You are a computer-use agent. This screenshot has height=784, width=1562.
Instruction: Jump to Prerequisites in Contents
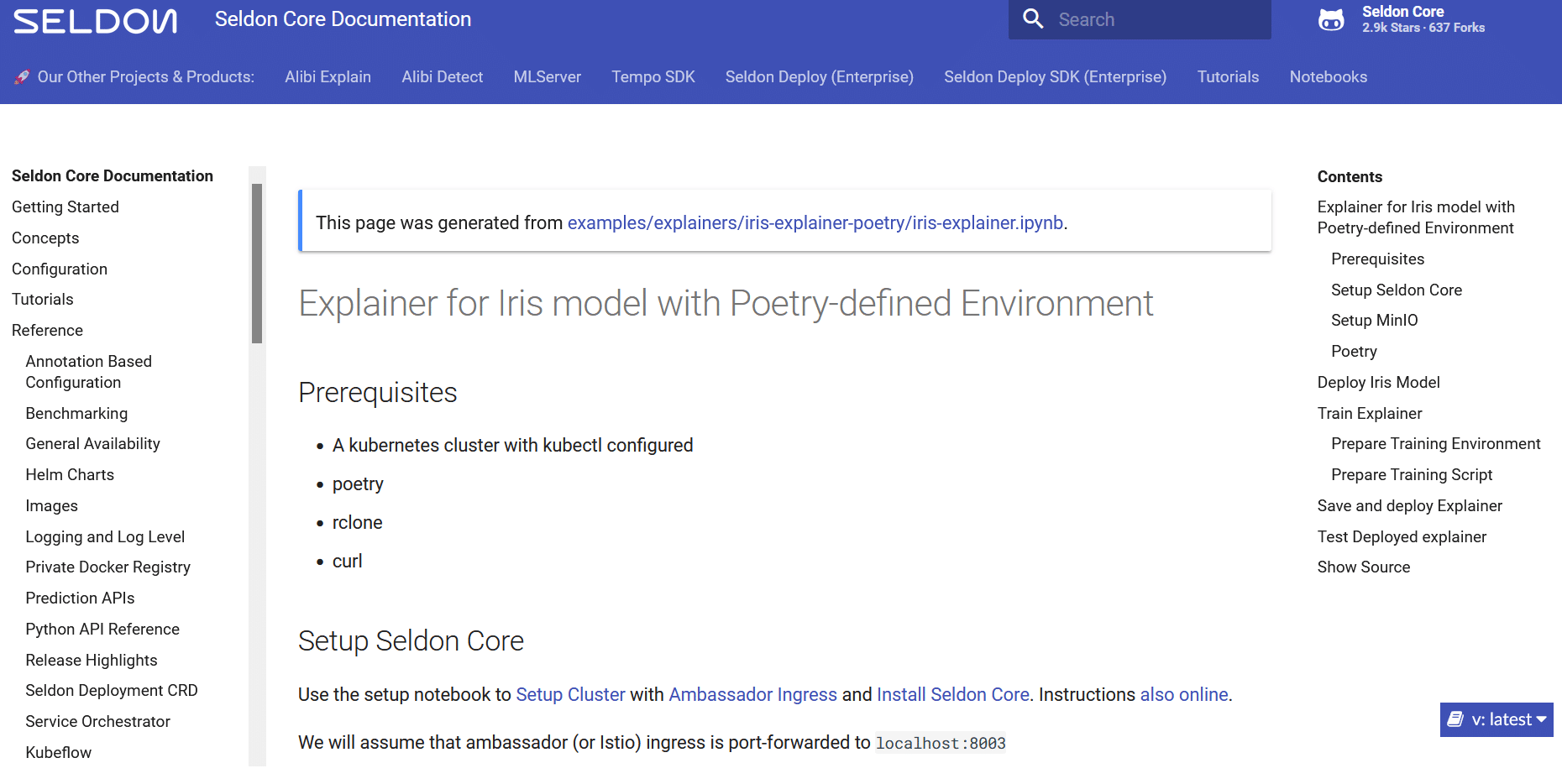pos(1377,259)
